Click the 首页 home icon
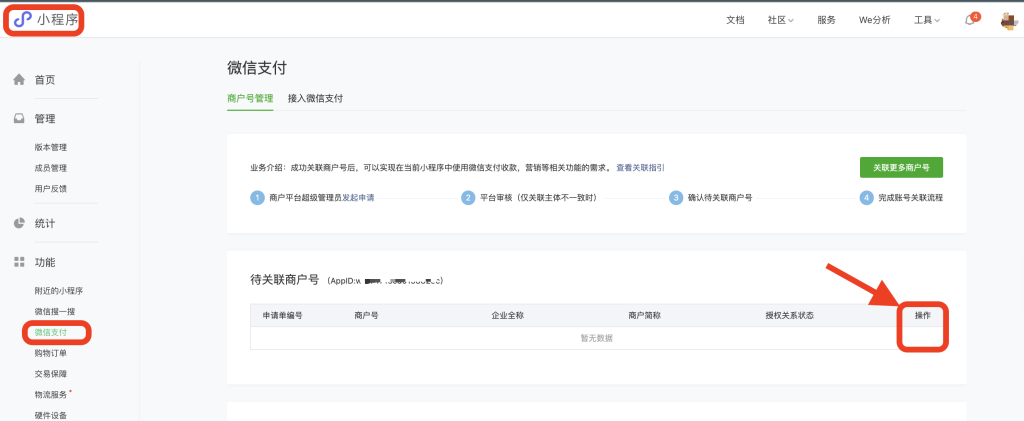 pos(18,80)
